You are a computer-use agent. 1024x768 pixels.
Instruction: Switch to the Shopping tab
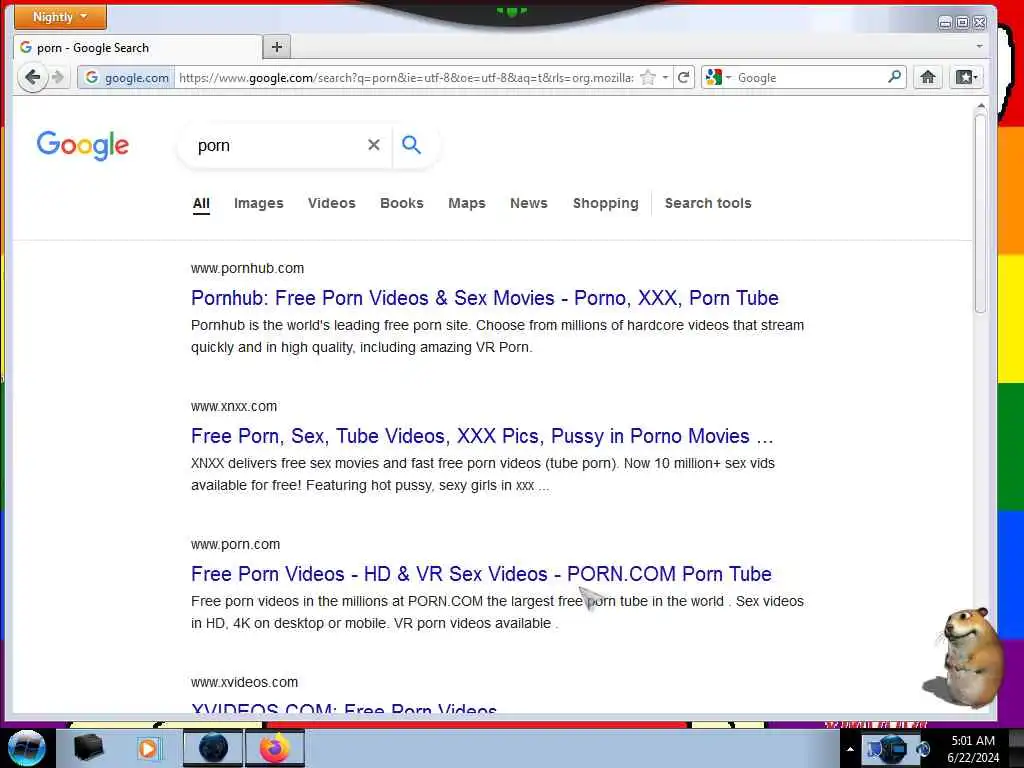[x=605, y=203]
